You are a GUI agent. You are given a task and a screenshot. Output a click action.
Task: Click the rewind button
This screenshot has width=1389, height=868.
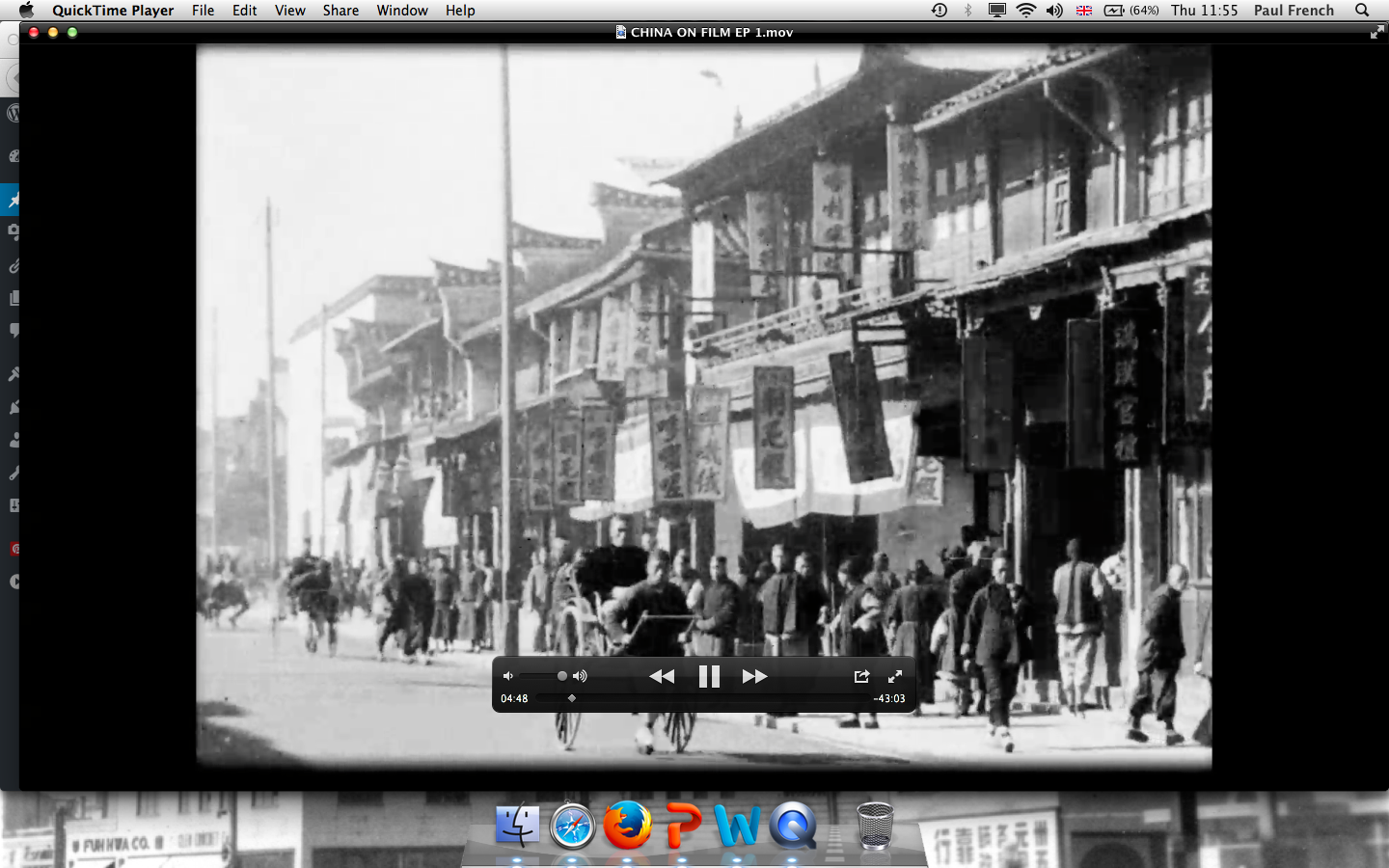(x=662, y=676)
